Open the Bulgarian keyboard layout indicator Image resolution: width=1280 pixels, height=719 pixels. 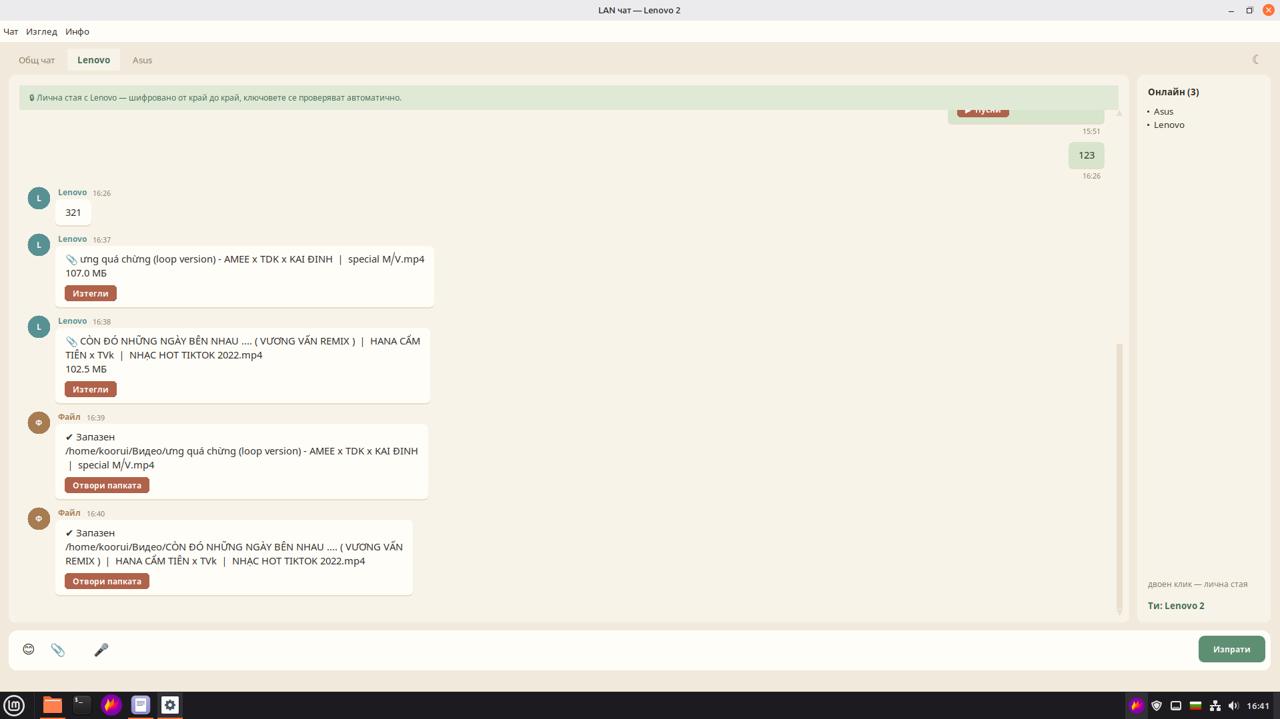1195,706
